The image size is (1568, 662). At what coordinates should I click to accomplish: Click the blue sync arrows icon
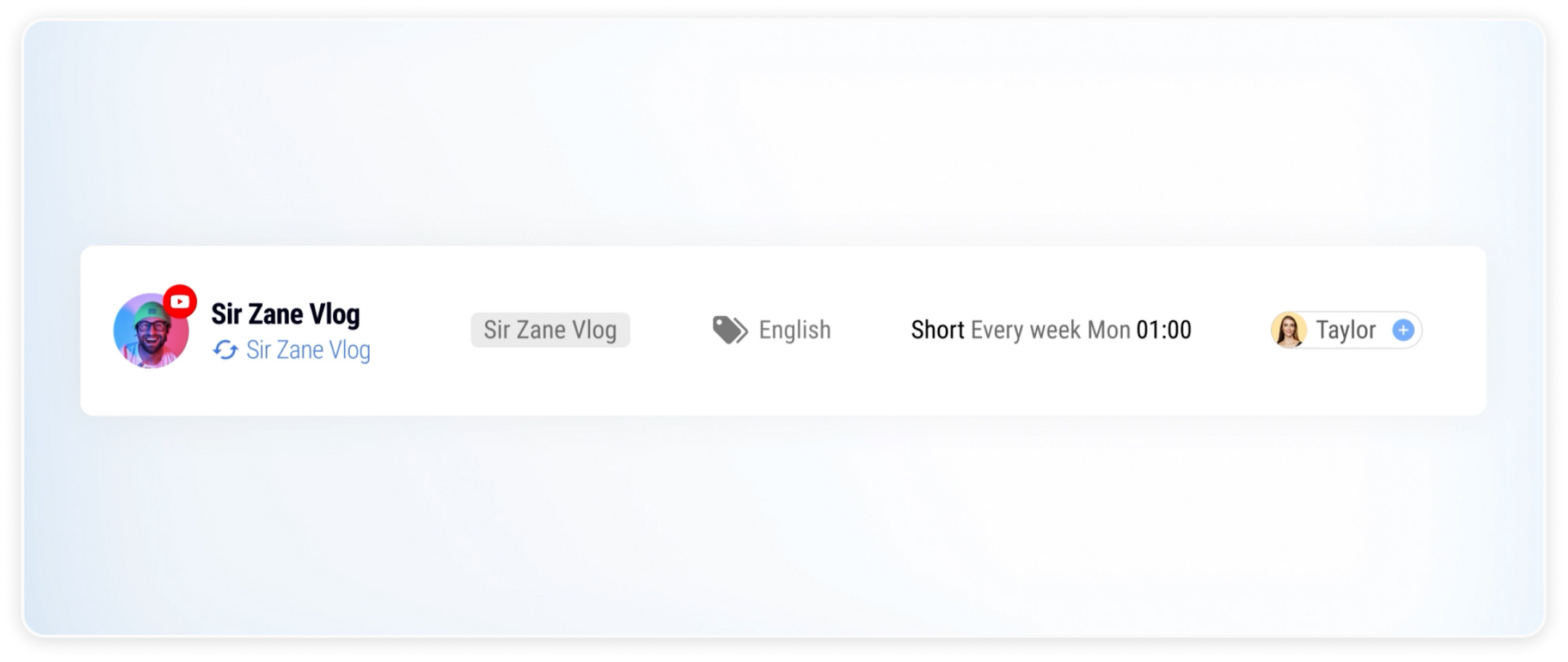click(226, 351)
